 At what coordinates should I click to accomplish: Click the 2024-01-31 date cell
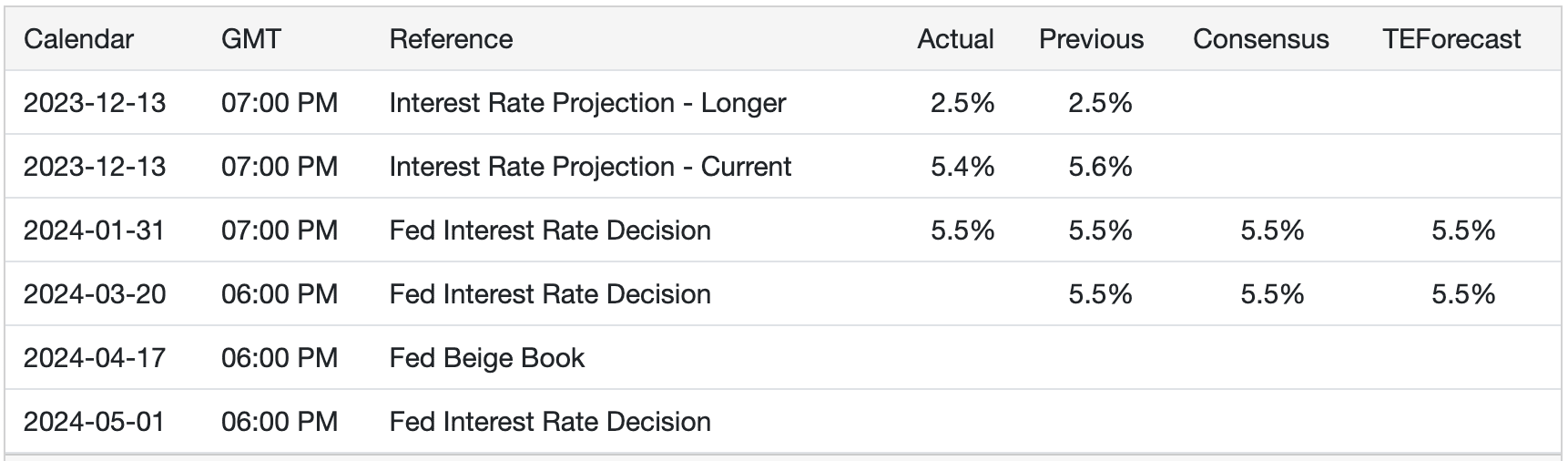(95, 230)
